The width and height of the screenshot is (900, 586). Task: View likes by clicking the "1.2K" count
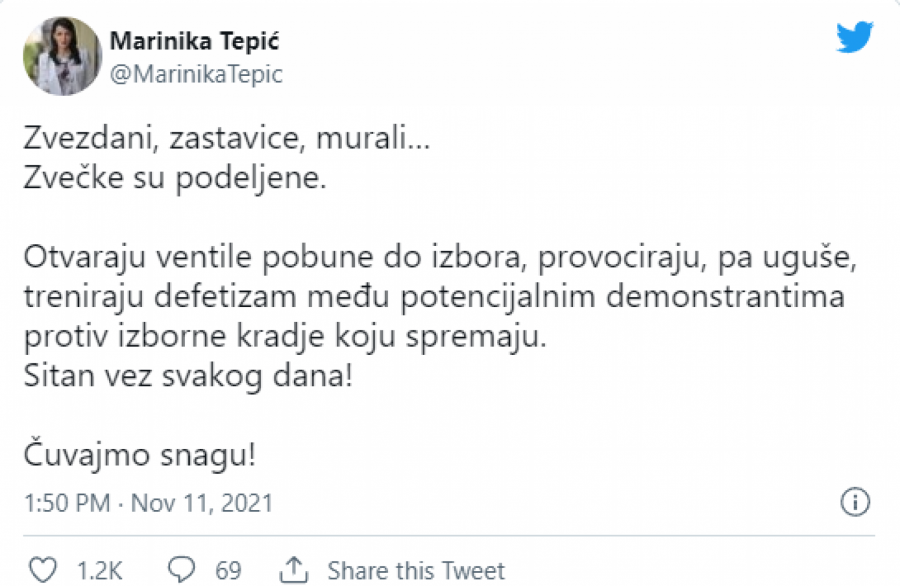[99, 570]
